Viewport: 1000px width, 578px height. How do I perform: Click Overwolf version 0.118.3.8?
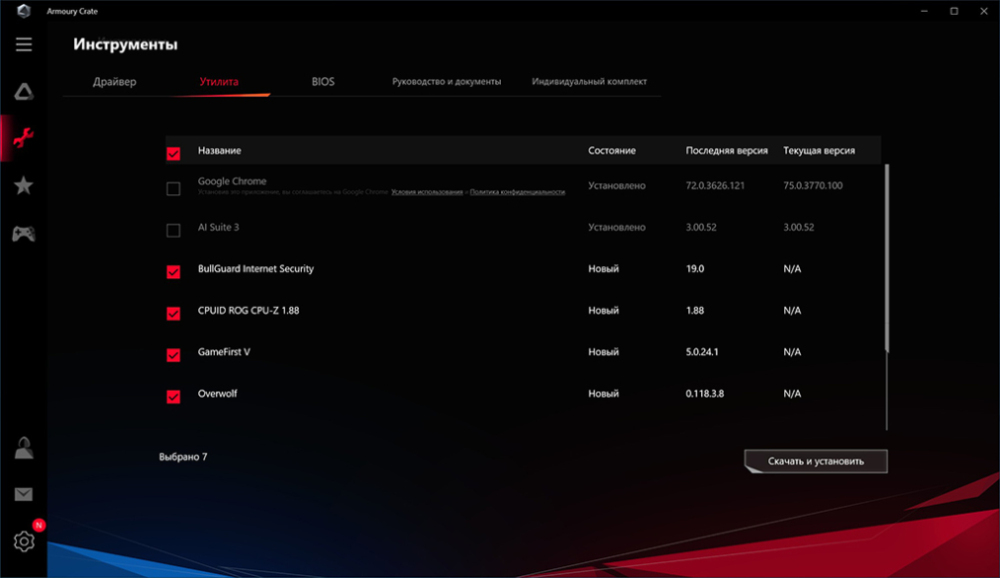[x=705, y=394]
